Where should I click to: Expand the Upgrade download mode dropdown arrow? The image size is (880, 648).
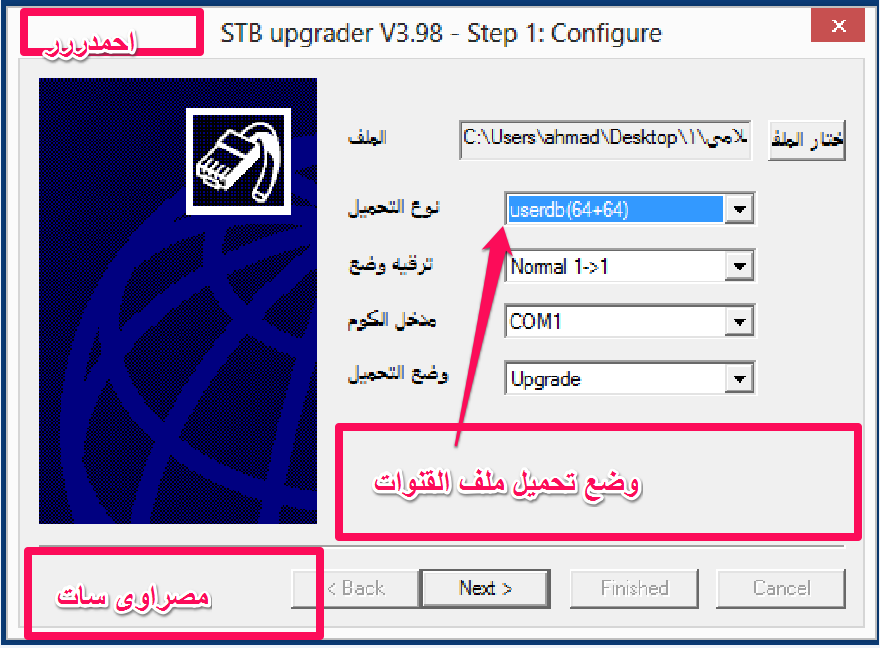(x=739, y=379)
